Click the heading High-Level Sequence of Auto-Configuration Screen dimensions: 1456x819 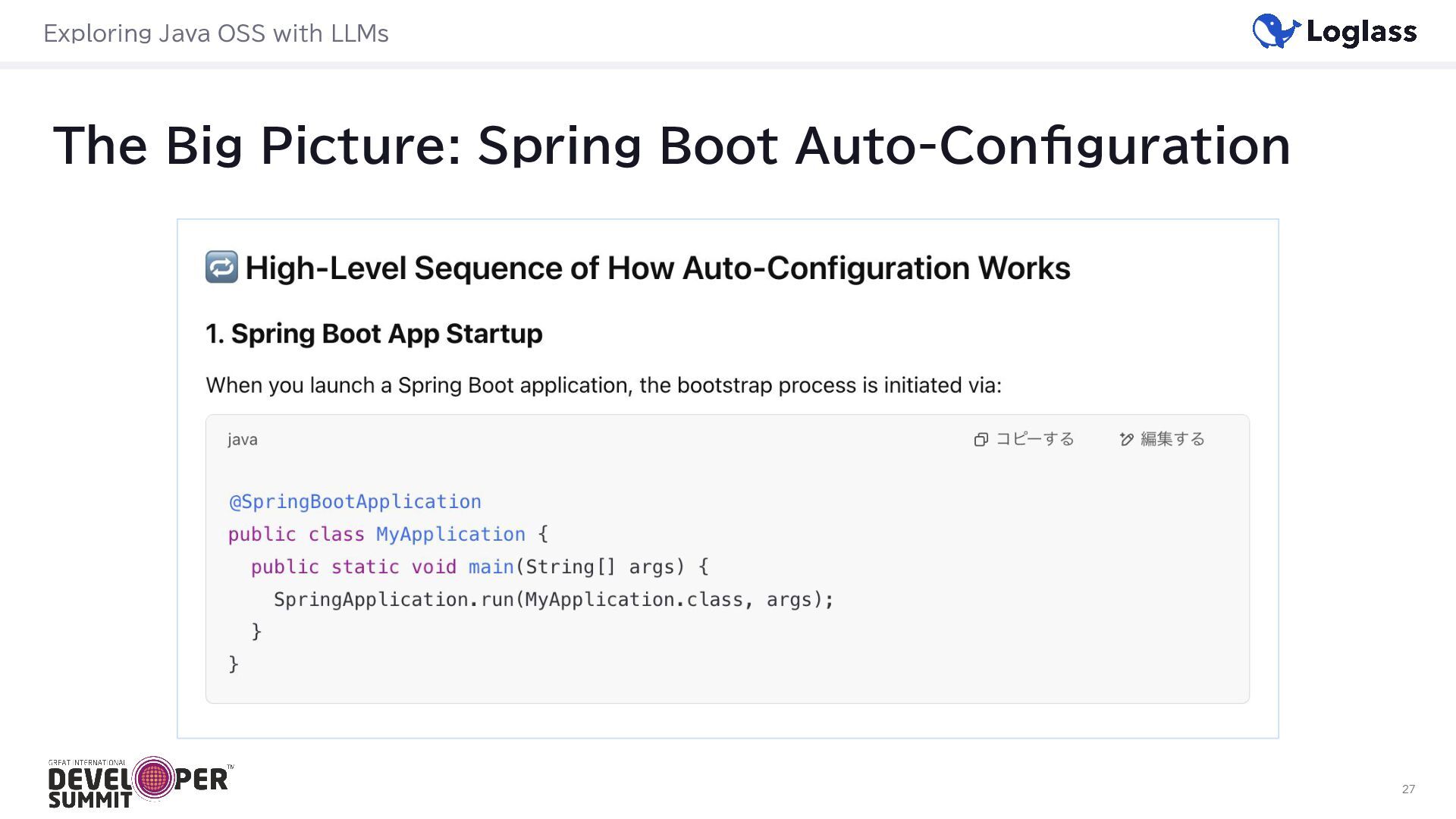[x=657, y=268]
